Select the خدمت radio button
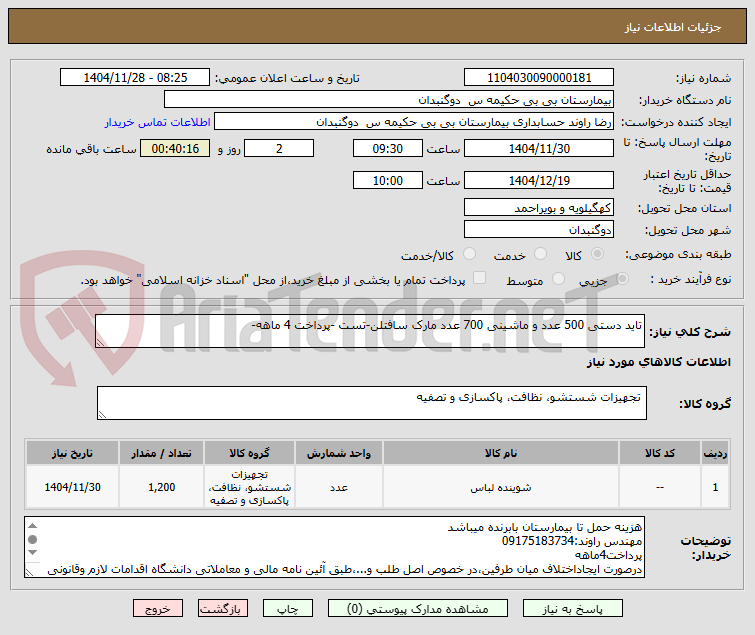 click(541, 254)
